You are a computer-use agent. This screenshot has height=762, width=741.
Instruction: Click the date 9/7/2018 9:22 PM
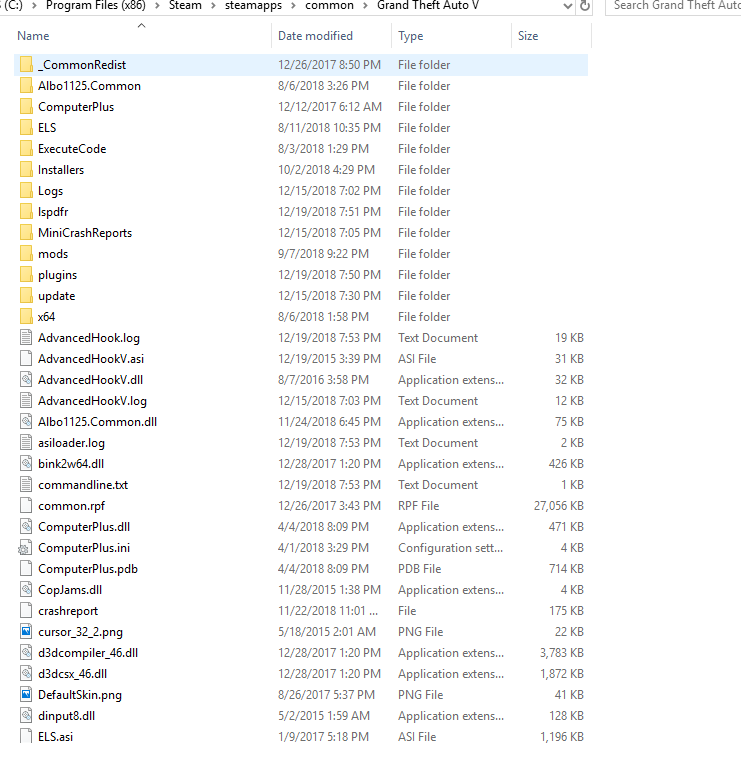(x=323, y=254)
